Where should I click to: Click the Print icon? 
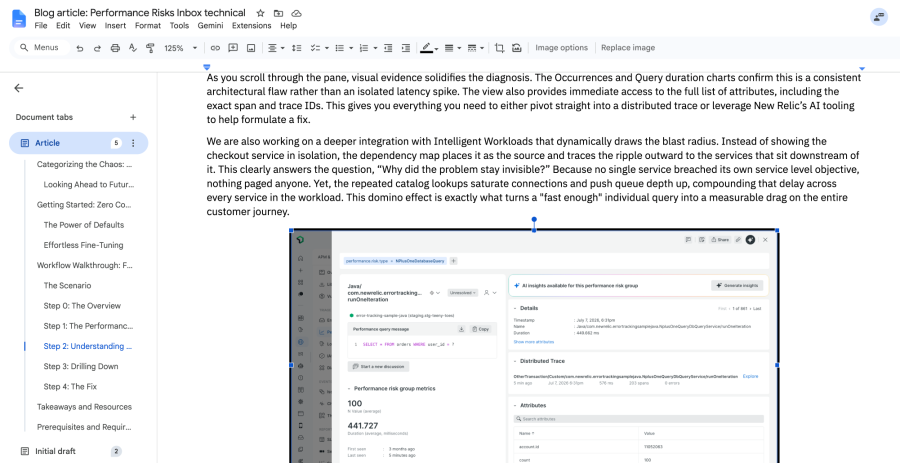(115, 48)
